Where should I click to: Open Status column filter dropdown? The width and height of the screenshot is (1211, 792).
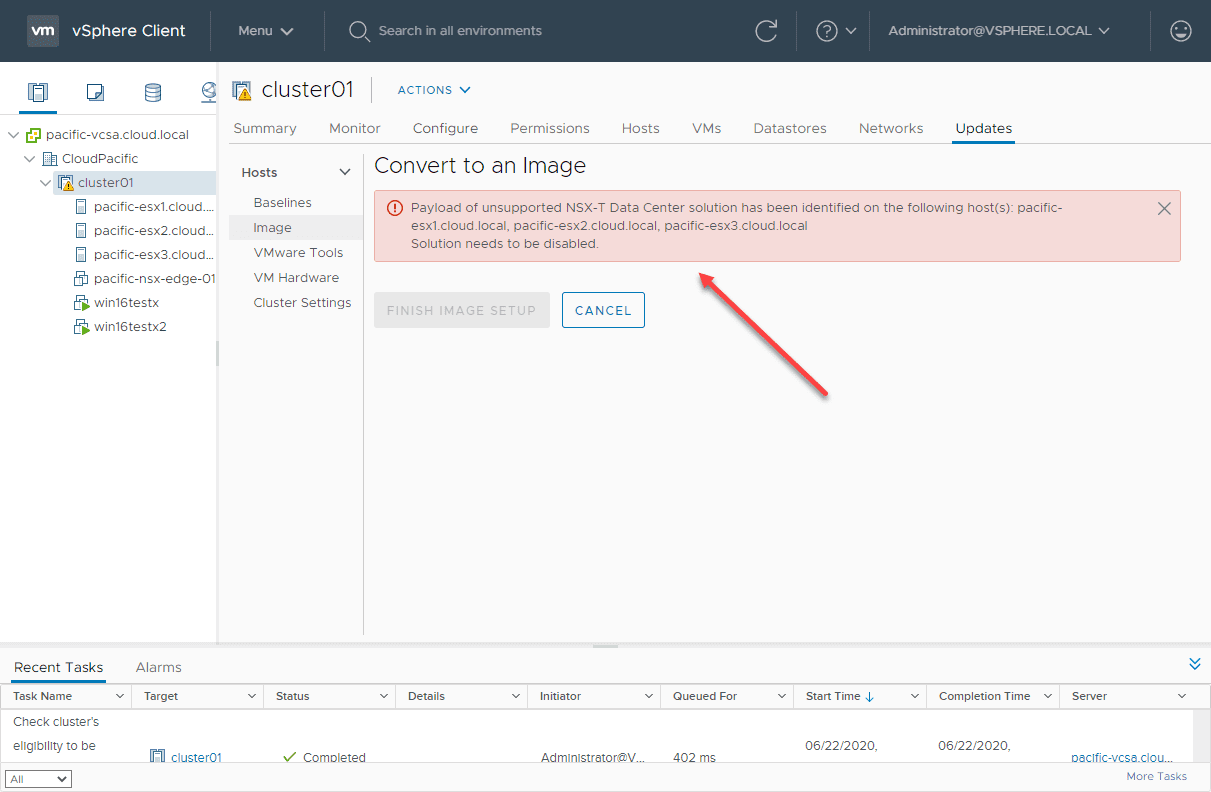coord(384,696)
